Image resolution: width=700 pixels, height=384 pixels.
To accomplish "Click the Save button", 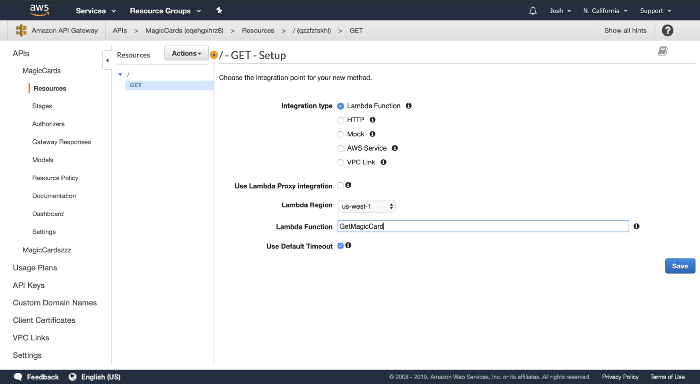I will (680, 266).
